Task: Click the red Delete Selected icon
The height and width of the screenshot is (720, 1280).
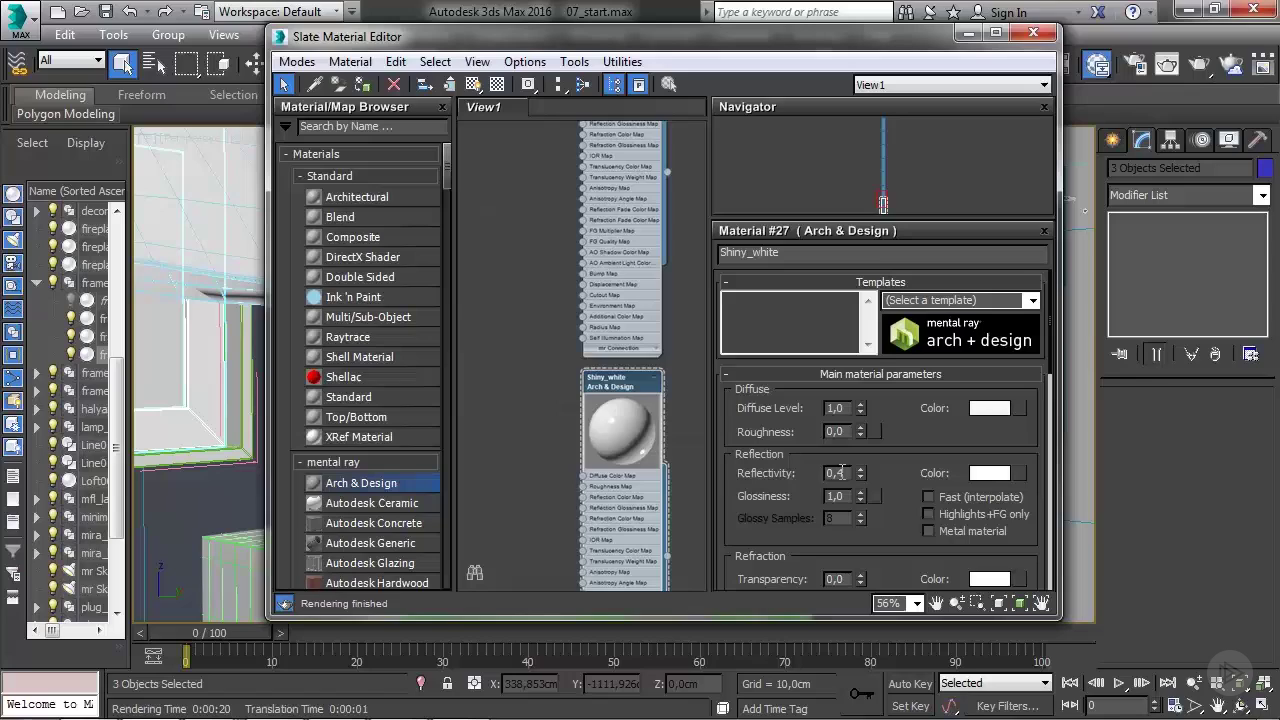Action: (x=394, y=85)
